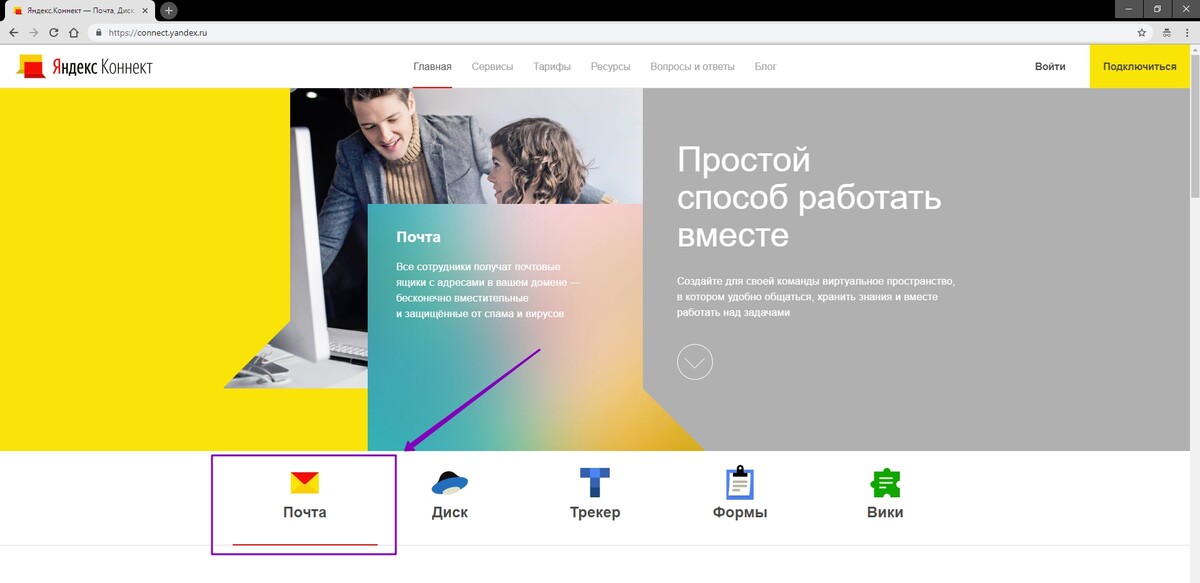Viewport: 1200px width, 583px height.
Task: Click the yellow Подключиться button
Action: [x=1140, y=67]
